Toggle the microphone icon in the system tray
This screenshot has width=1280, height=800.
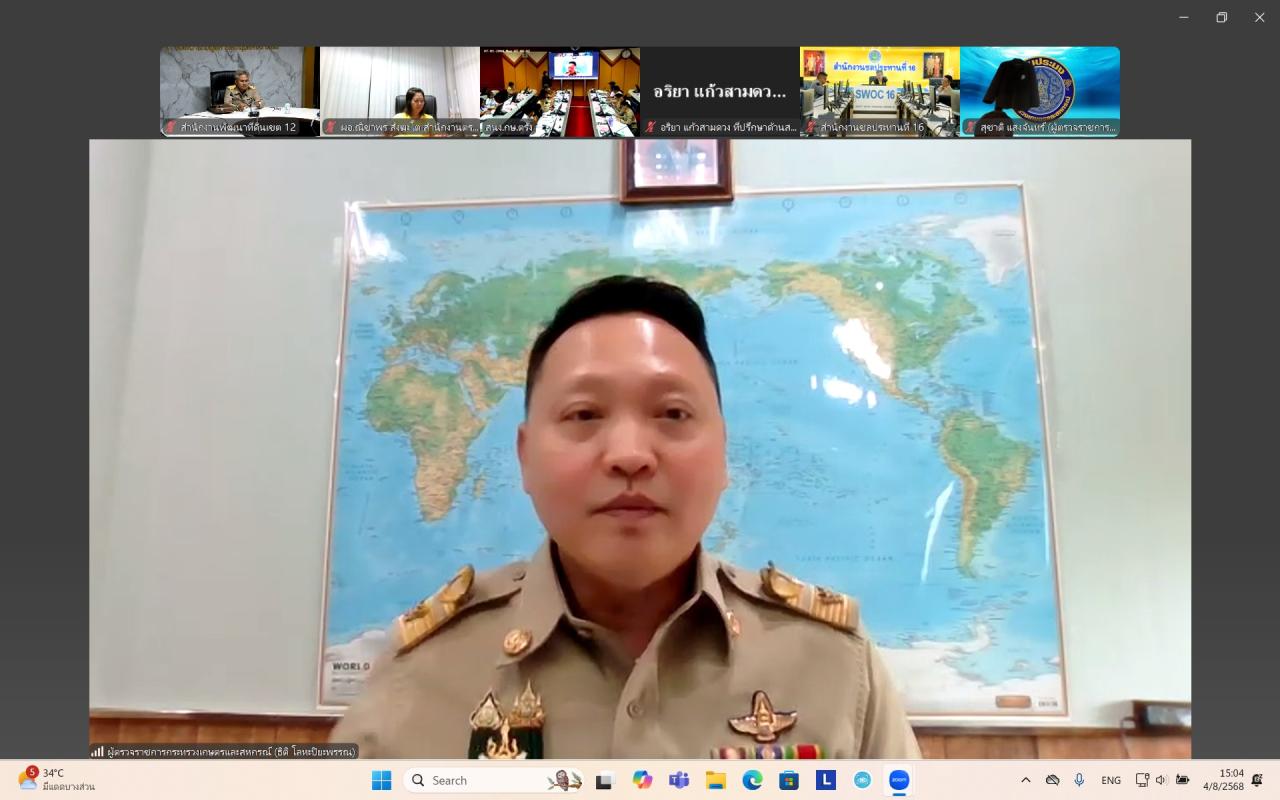[x=1079, y=780]
